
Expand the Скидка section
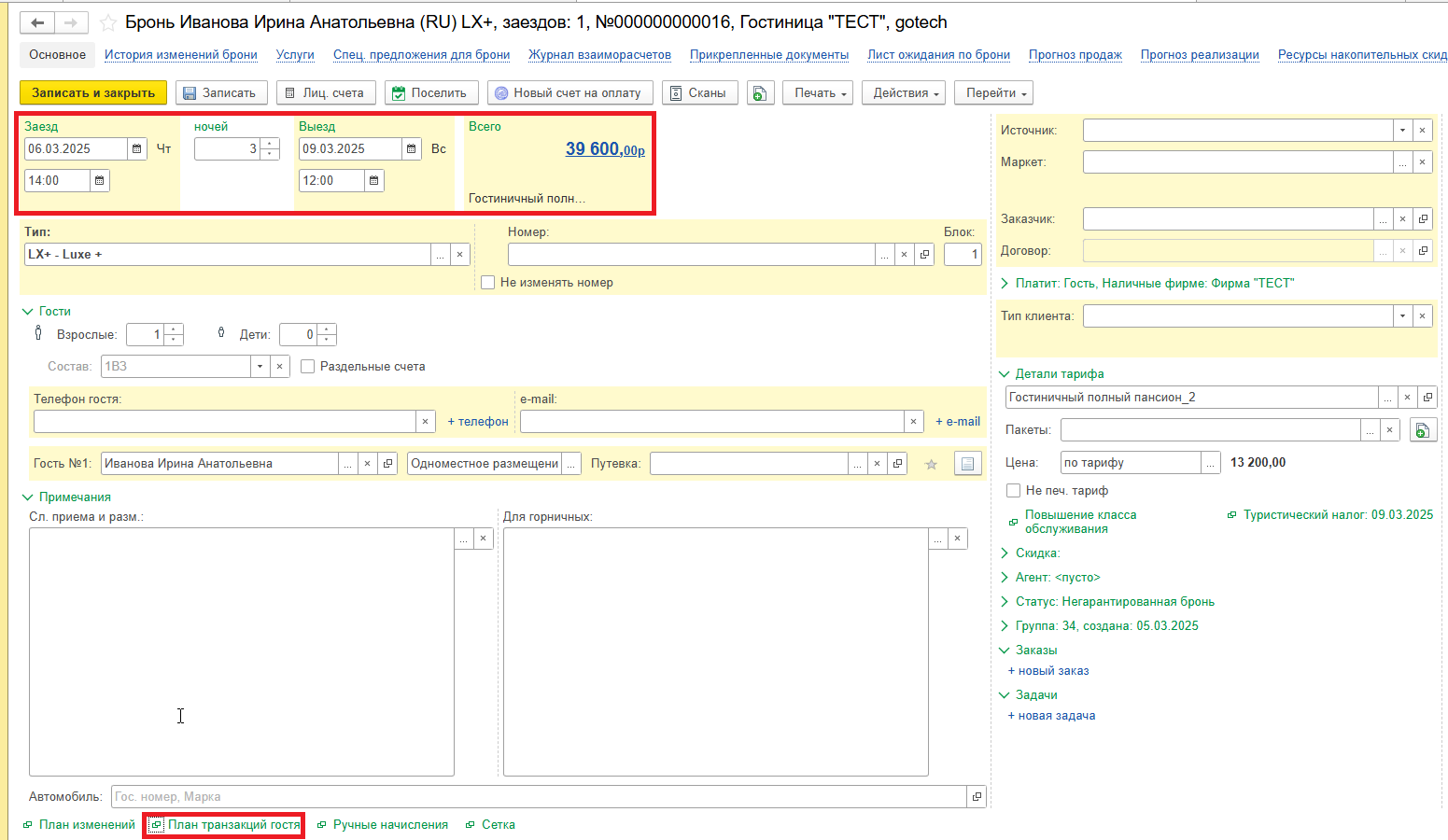click(1005, 553)
